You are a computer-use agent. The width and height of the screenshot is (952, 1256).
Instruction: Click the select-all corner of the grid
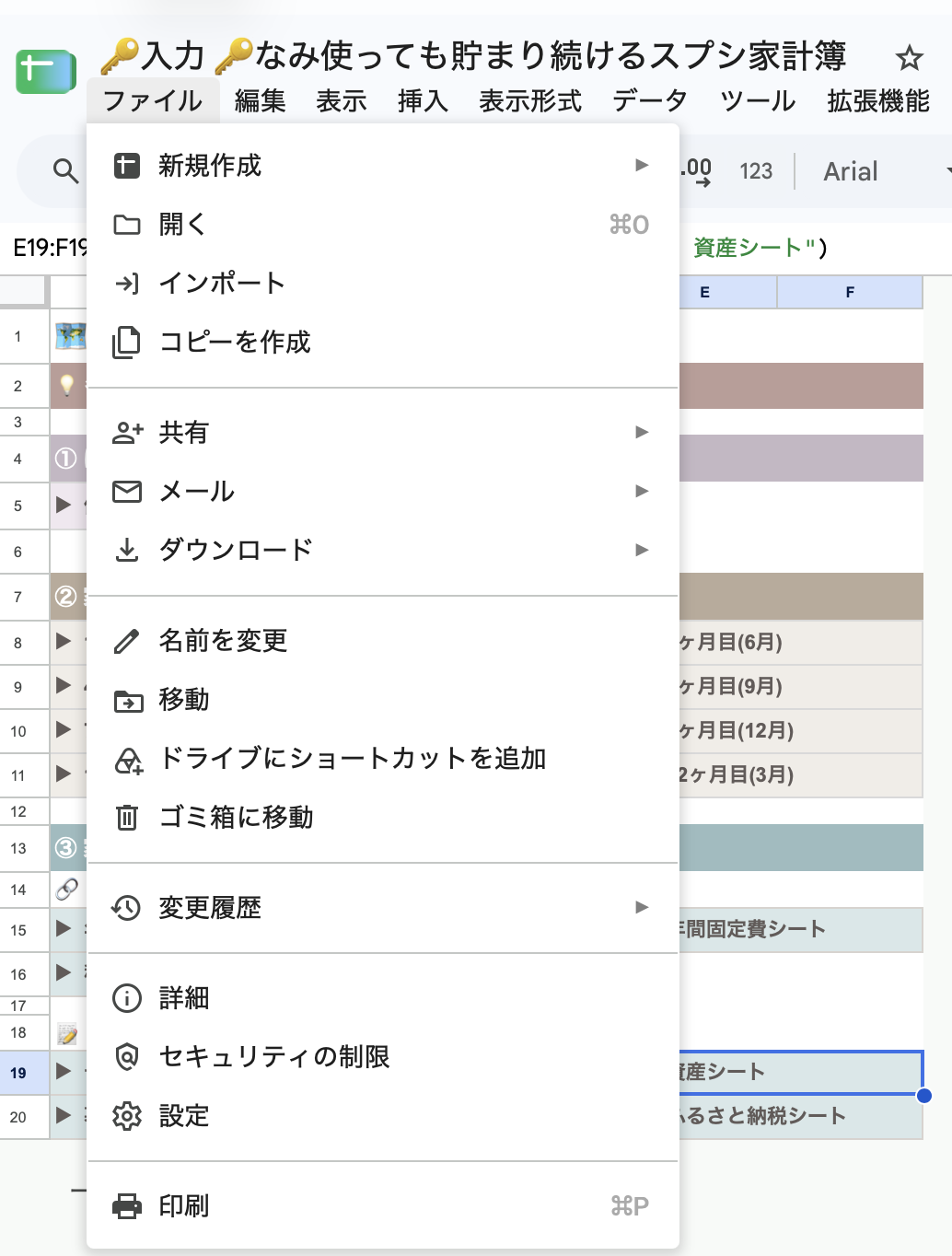click(x=24, y=292)
